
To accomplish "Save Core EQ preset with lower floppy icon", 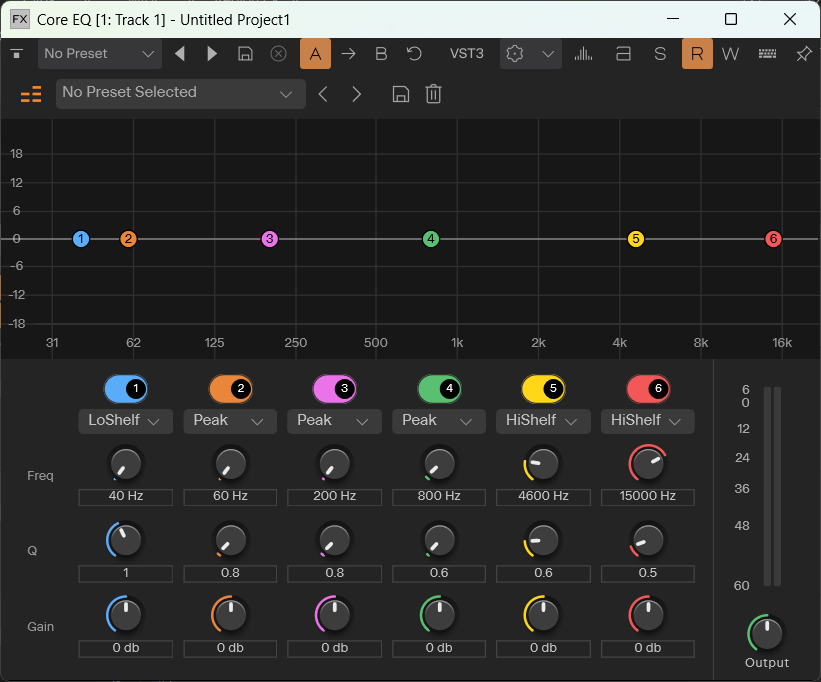I will coord(401,94).
